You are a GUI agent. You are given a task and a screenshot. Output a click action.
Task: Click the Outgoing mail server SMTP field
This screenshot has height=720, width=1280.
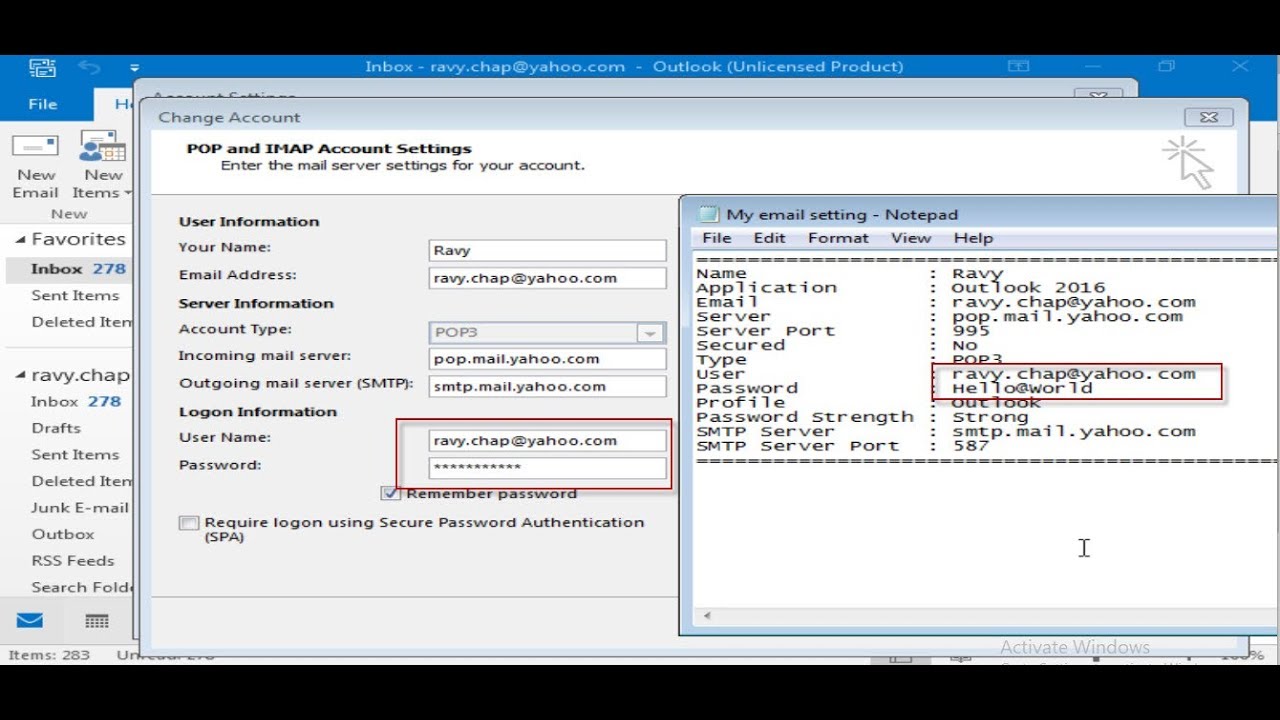pos(547,386)
